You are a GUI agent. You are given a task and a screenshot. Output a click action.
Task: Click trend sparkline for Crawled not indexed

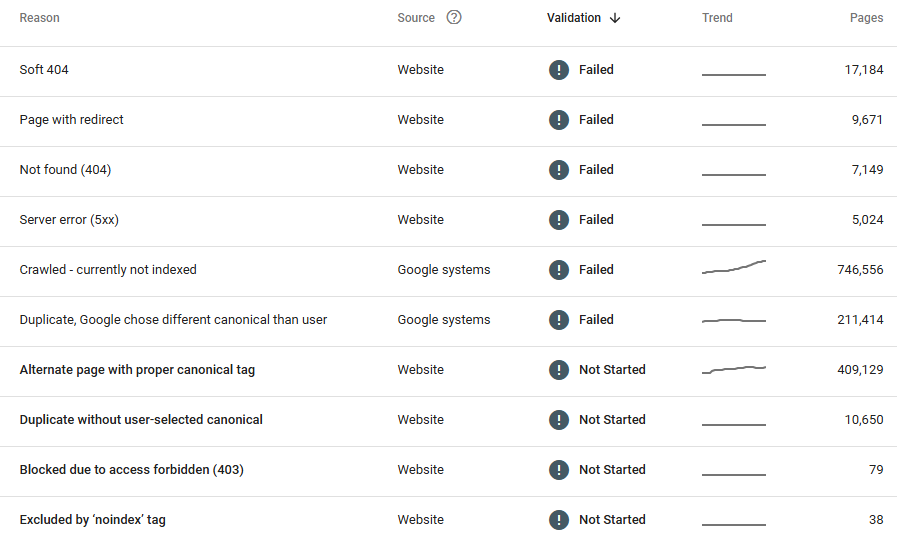[x=734, y=268]
